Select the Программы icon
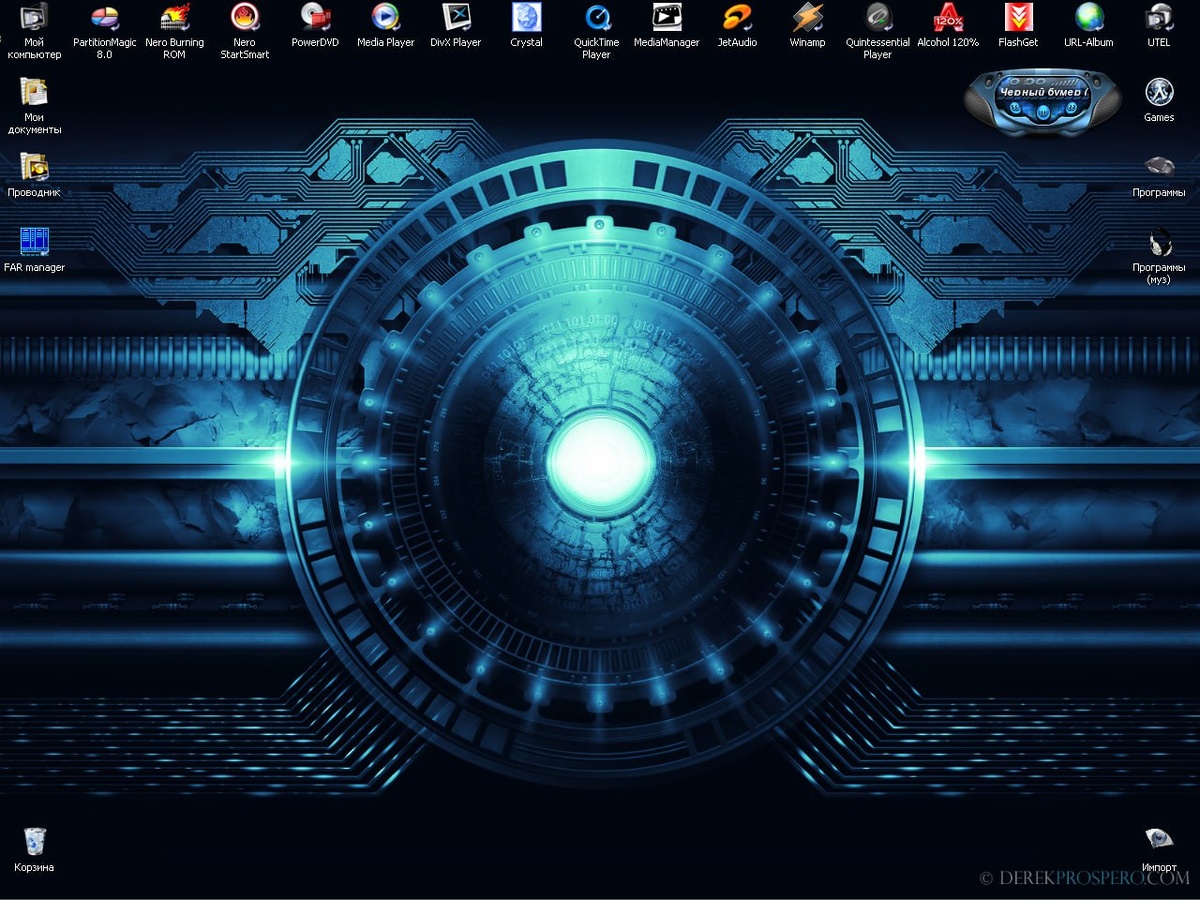Screen dimensions: 1200x900 point(1158,175)
